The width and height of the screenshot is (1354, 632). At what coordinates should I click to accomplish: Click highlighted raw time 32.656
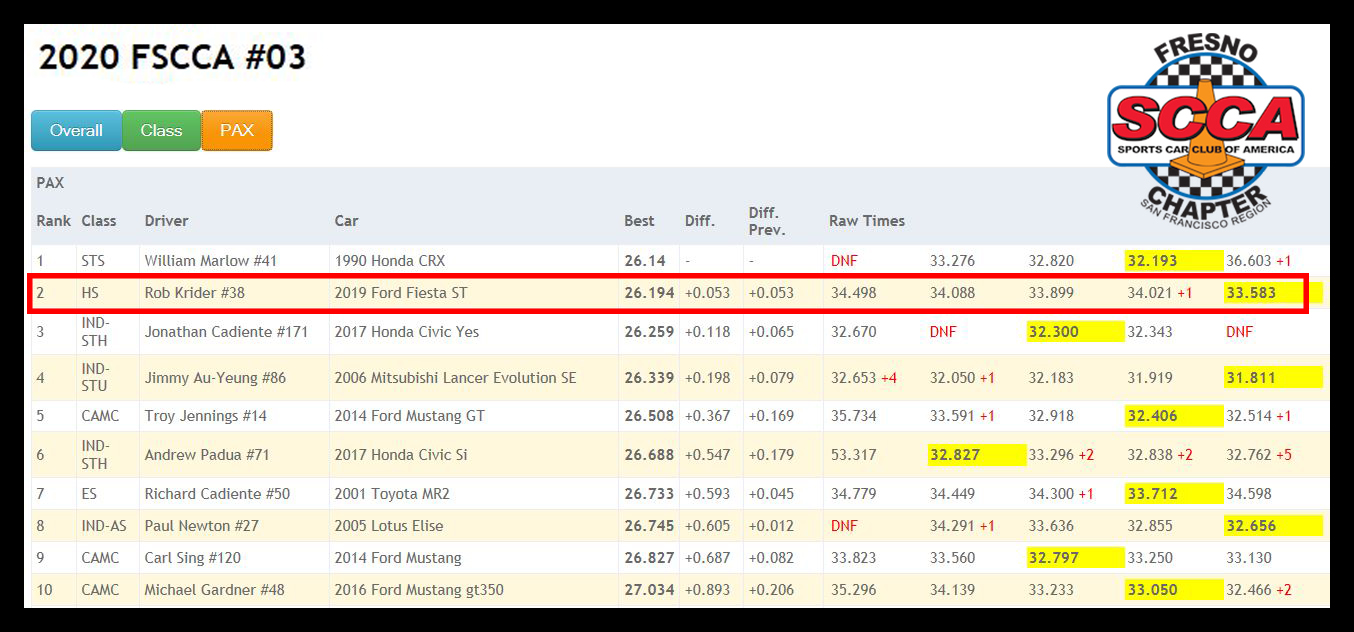click(1273, 525)
